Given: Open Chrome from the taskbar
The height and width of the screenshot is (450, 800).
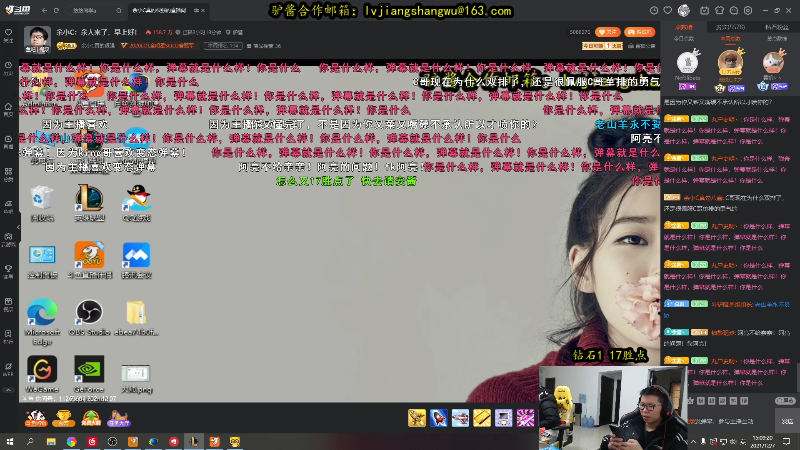Looking at the screenshot, I should (x=71, y=441).
